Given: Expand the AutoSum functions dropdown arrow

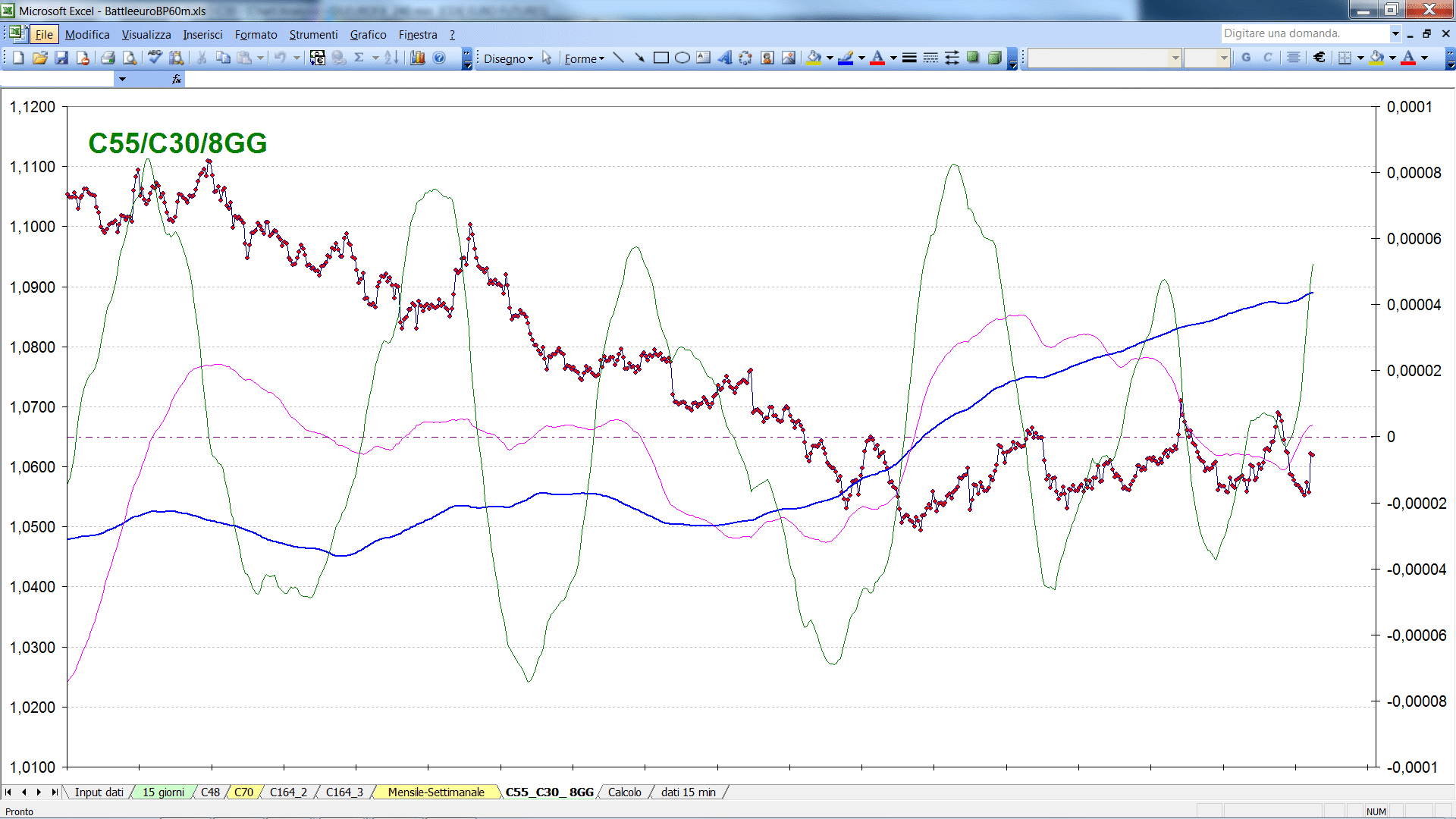Looking at the screenshot, I should pos(375,58).
